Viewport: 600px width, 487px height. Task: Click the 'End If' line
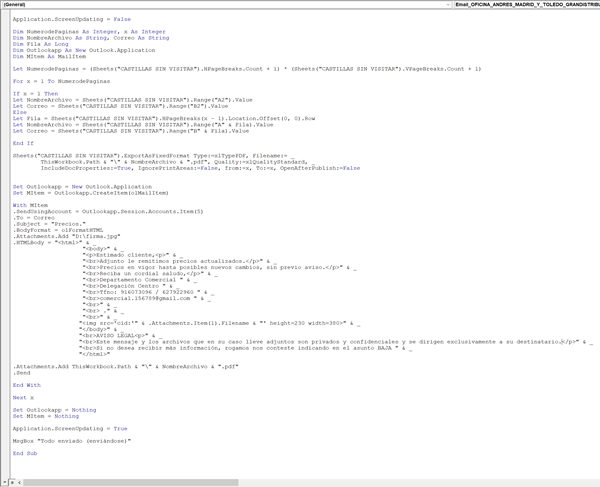click(23, 143)
